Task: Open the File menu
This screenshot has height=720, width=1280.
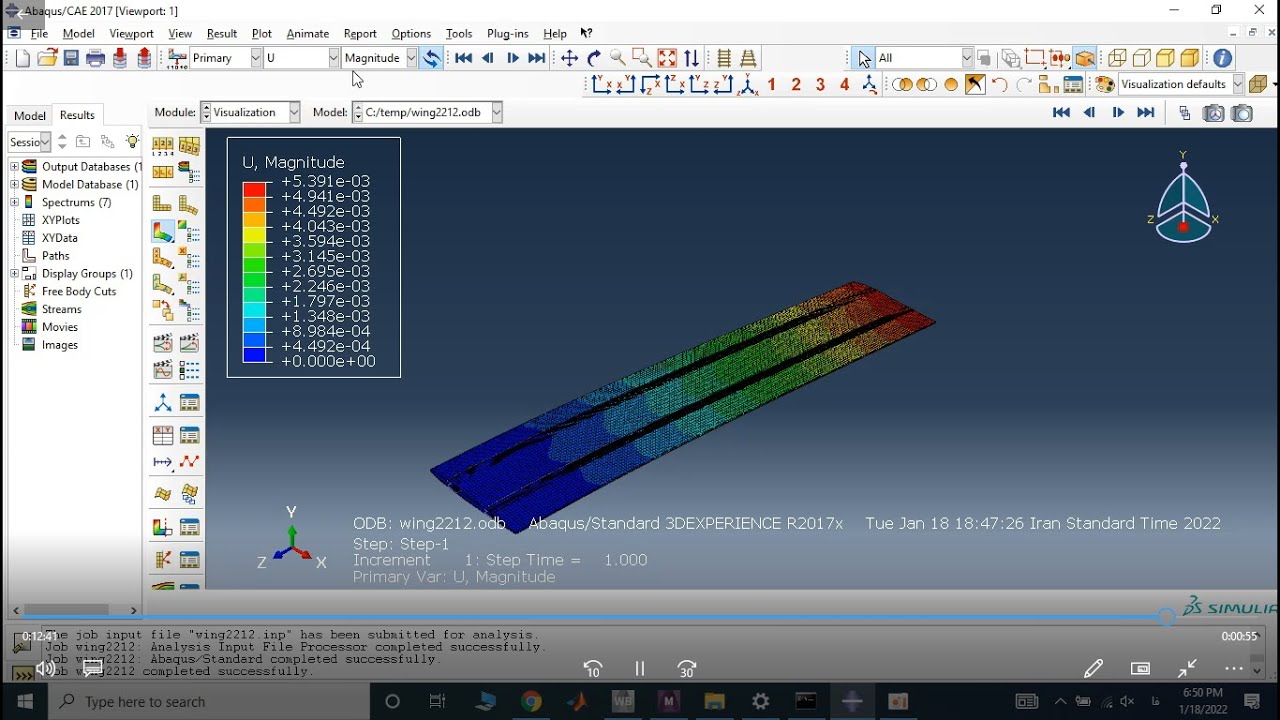Action: 39,34
